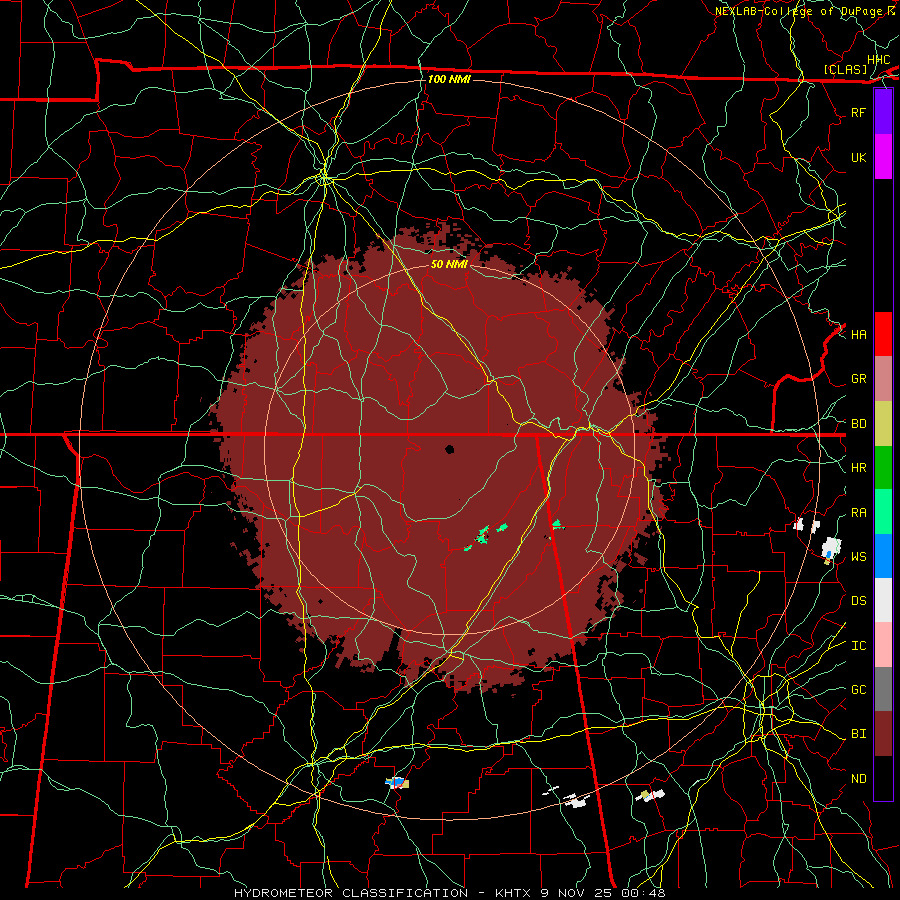Click the 'DS' legend label

coord(859,601)
